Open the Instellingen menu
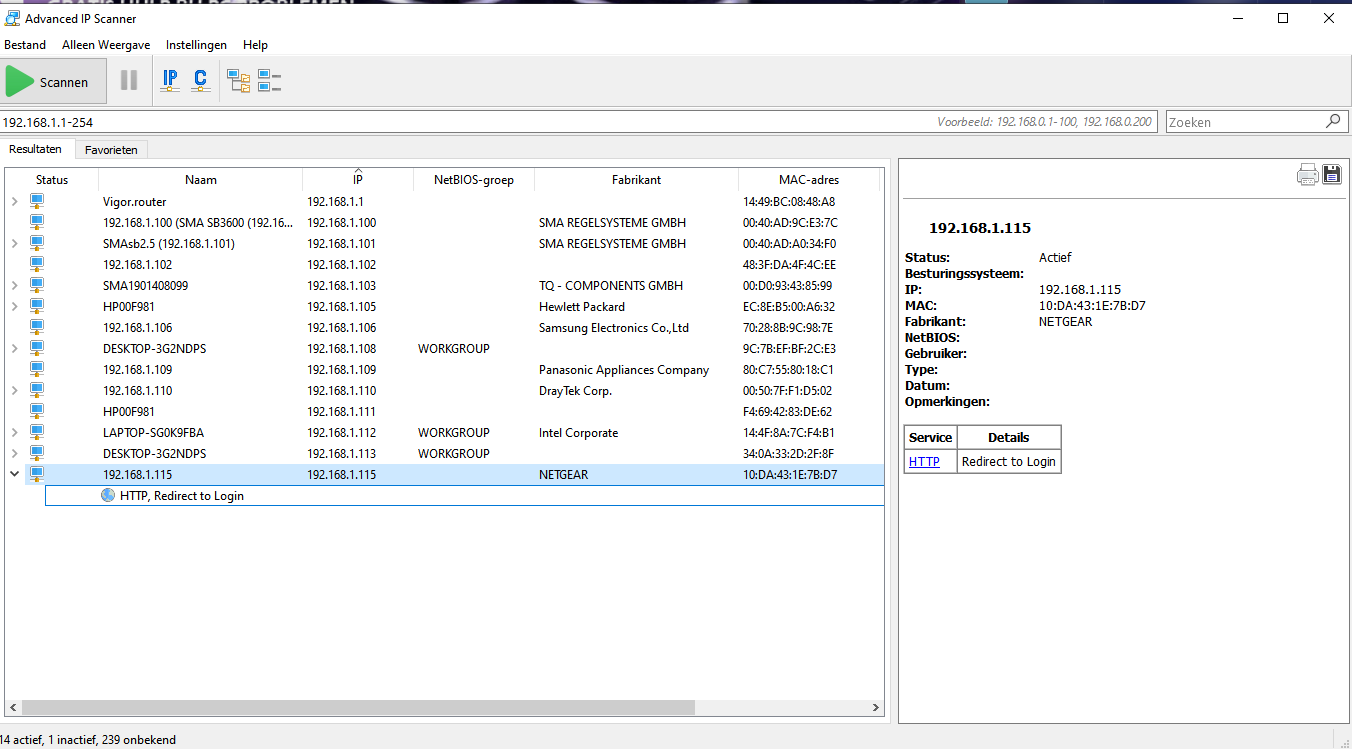Screen dimensions: 1352x749 click(x=196, y=45)
